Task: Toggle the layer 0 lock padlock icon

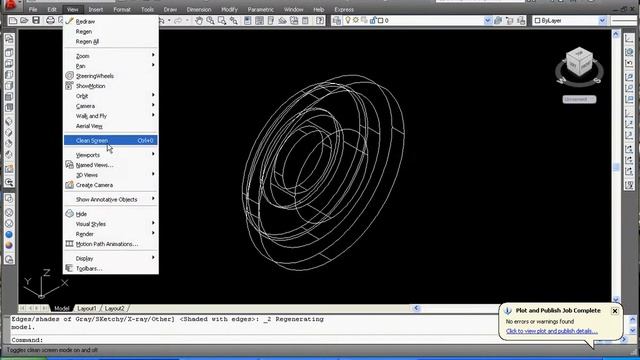Action: tap(373, 20)
